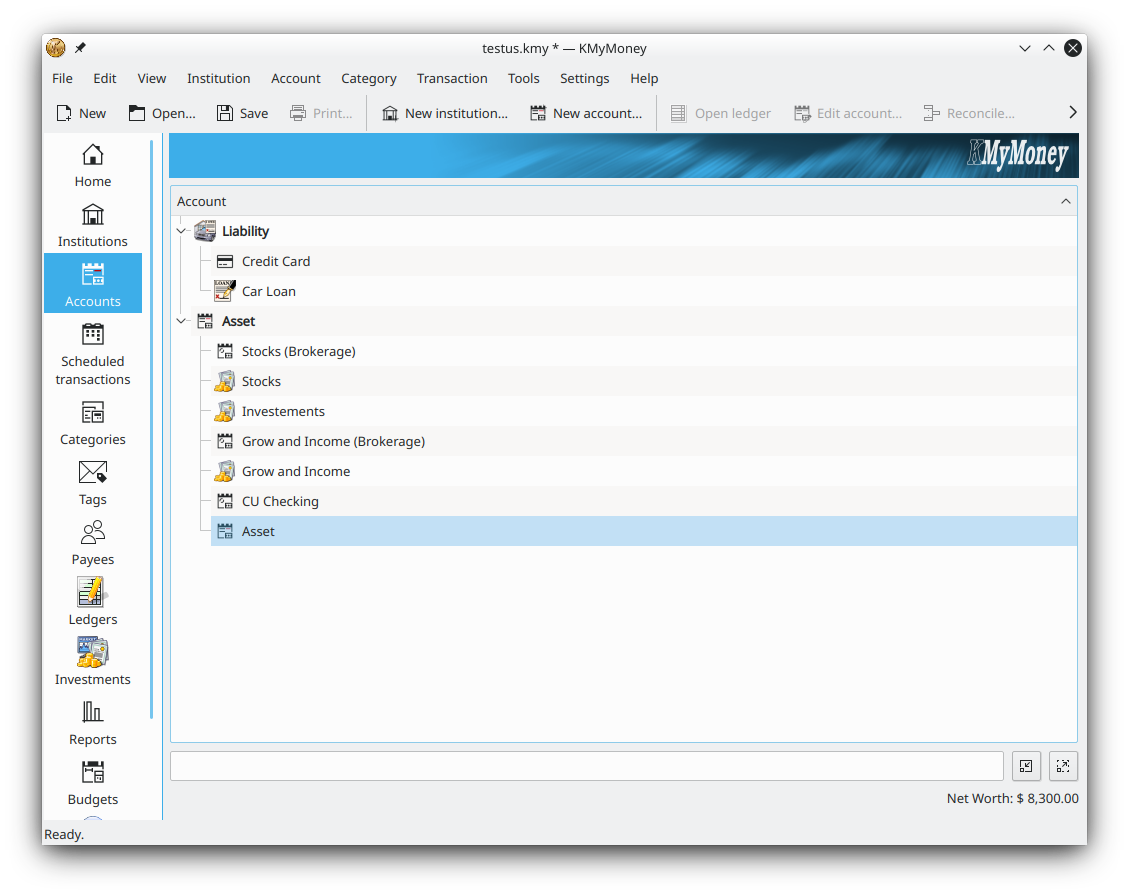Go to Scheduled transactions view
Viewport: 1129px width, 895px height.
click(92, 353)
